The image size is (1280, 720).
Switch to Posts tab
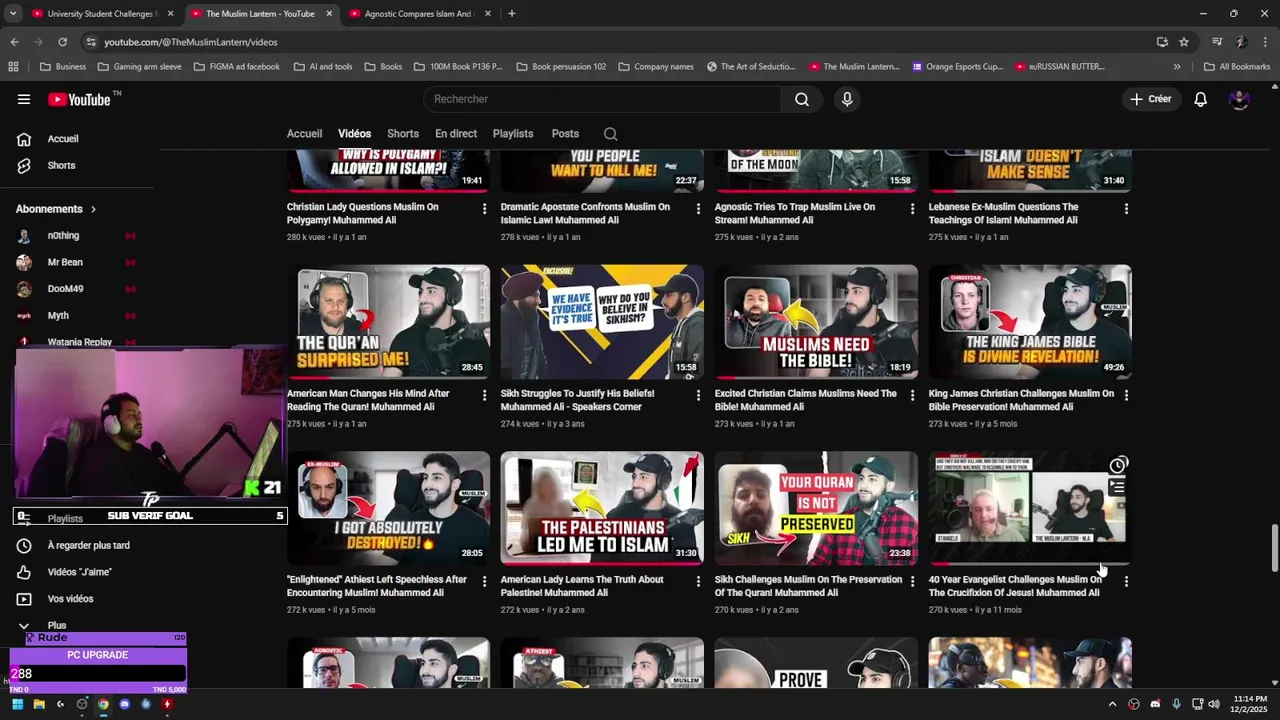(x=565, y=134)
